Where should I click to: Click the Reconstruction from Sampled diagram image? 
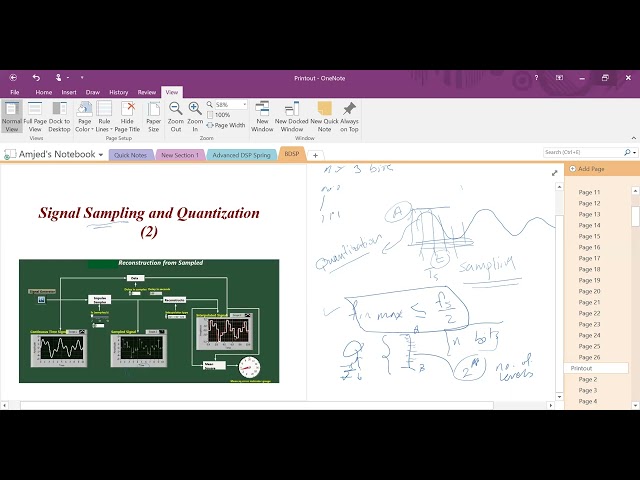click(149, 321)
